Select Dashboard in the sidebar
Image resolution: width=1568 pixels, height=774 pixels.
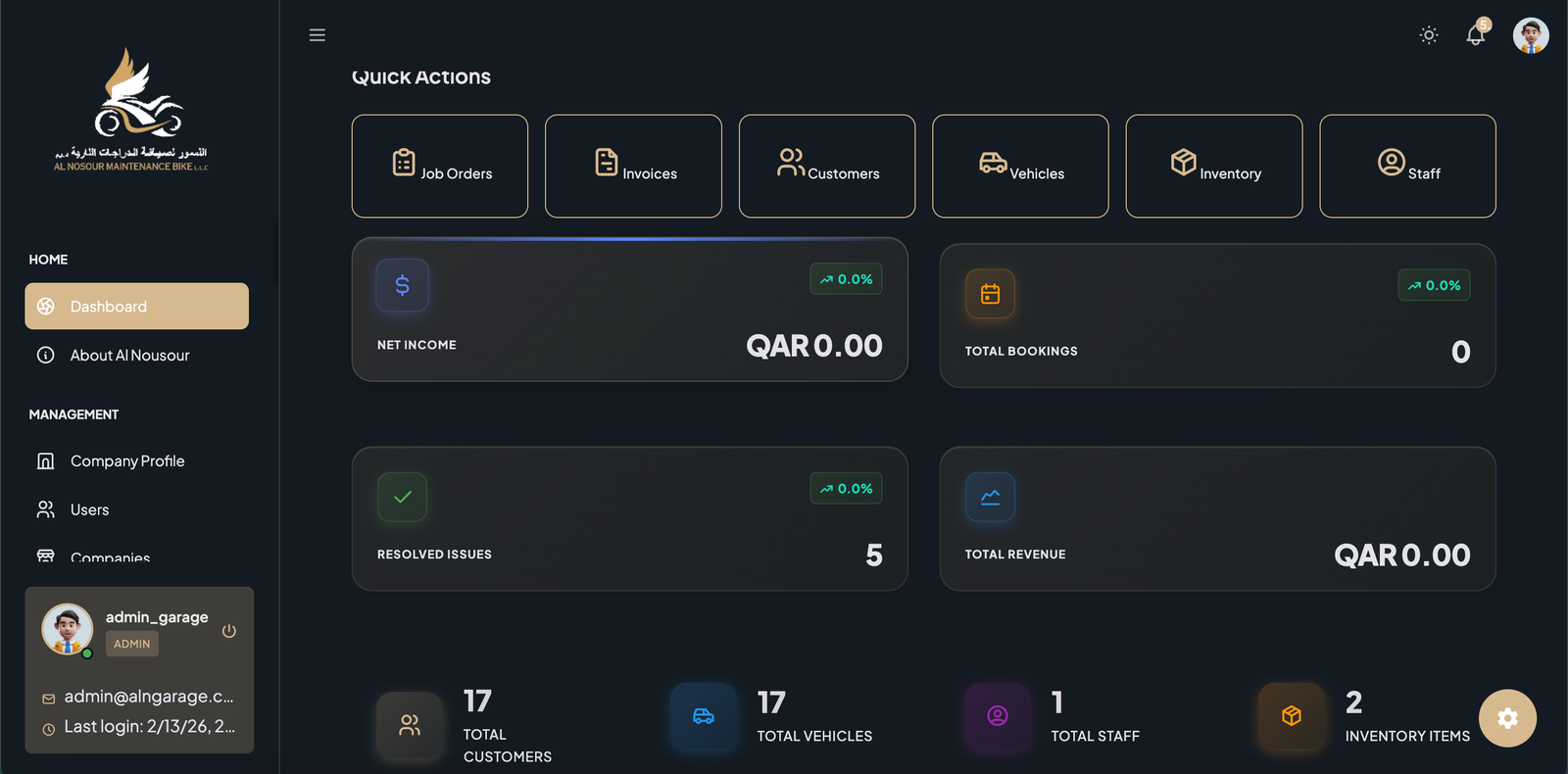pos(136,307)
